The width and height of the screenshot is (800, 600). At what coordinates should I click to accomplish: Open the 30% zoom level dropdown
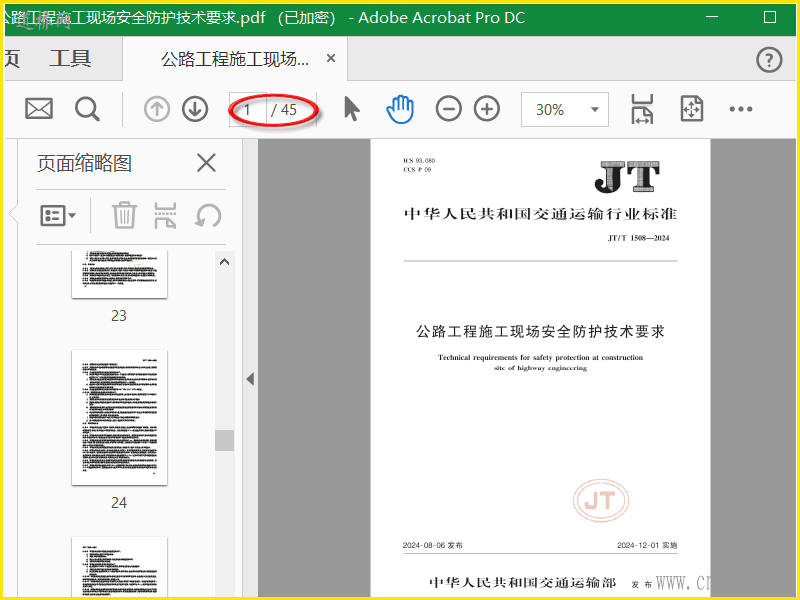tap(564, 109)
